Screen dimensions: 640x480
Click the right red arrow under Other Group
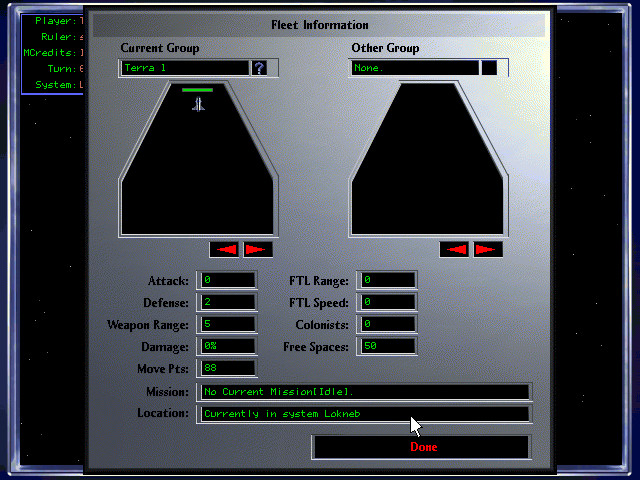[x=488, y=249]
